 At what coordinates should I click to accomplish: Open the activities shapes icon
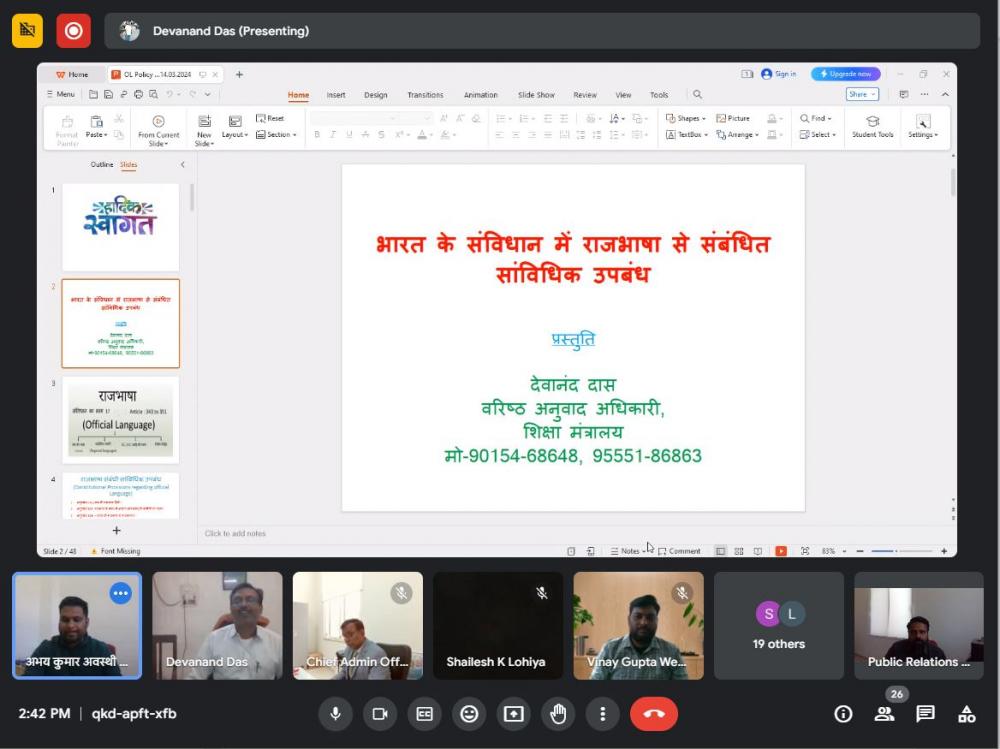coord(967,714)
